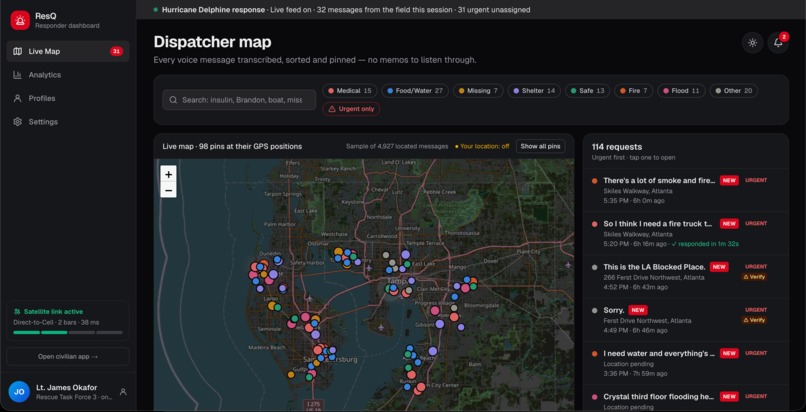Image resolution: width=806 pixels, height=412 pixels.
Task: Click the I-275 highway shield on the map
Action: 313,405
